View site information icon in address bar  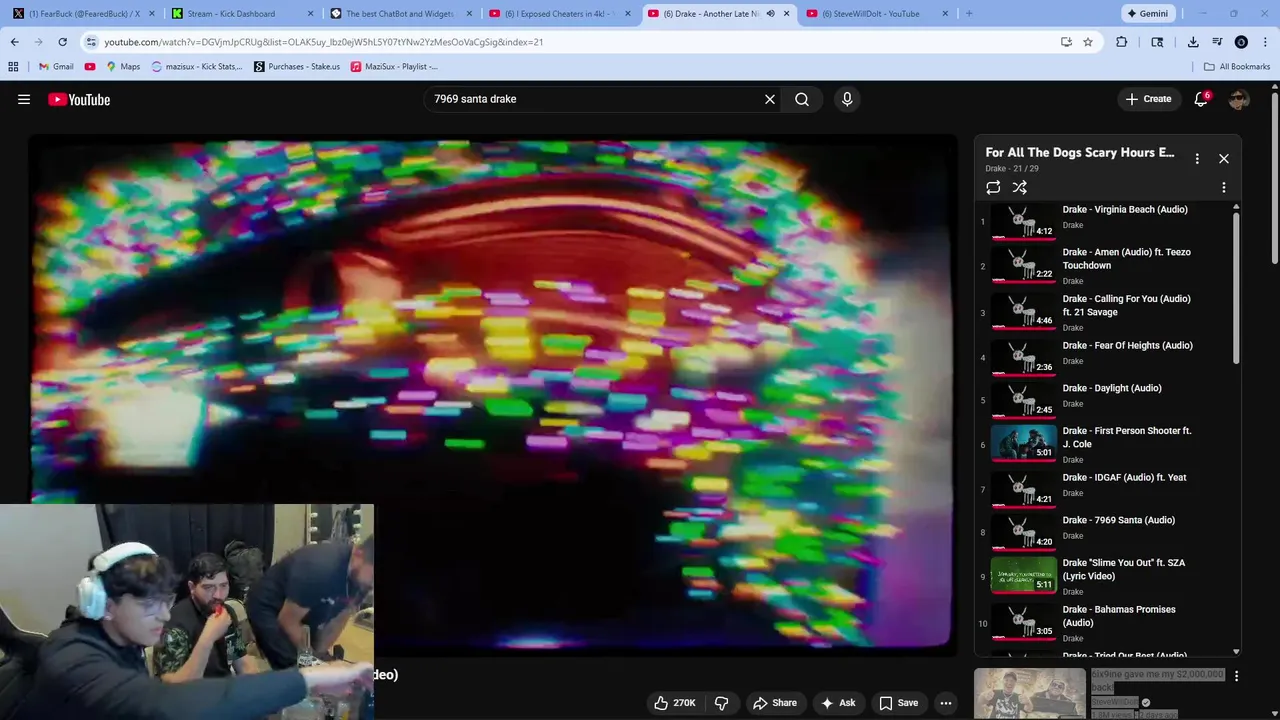(91, 42)
